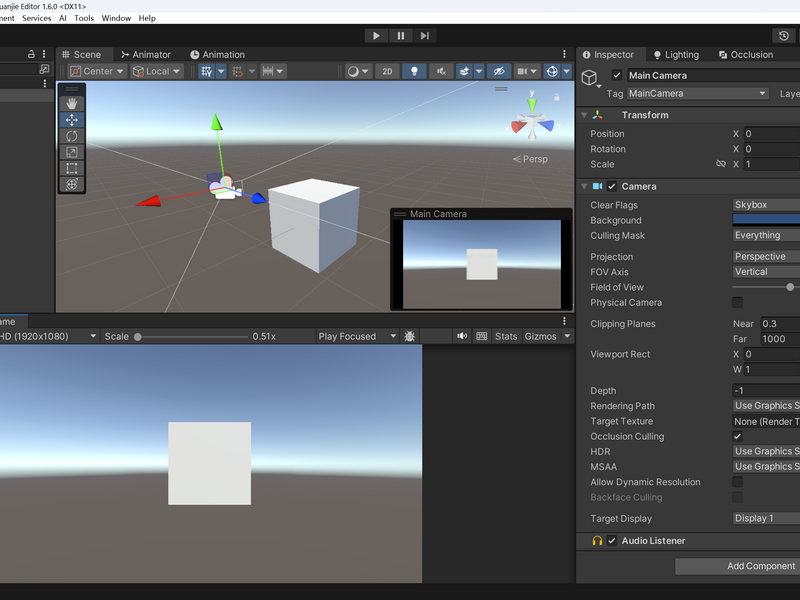Open the Local handle rotation dropdown
This screenshot has height=600, width=800.
coord(157,71)
